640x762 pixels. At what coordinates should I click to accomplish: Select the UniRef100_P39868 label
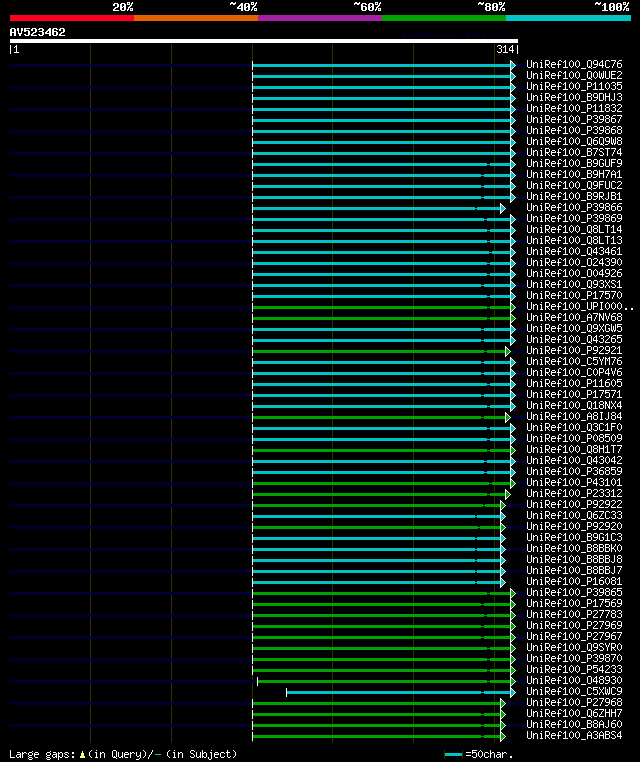click(x=574, y=130)
